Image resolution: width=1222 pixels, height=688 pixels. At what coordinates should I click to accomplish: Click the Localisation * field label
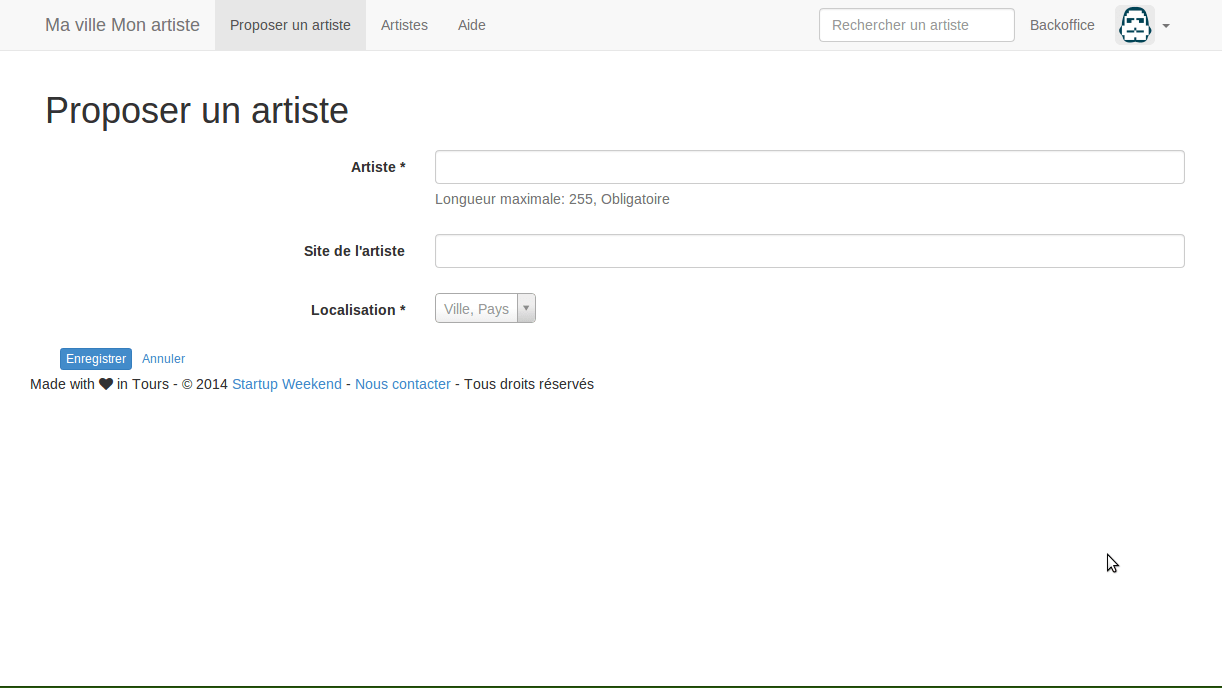pos(357,310)
